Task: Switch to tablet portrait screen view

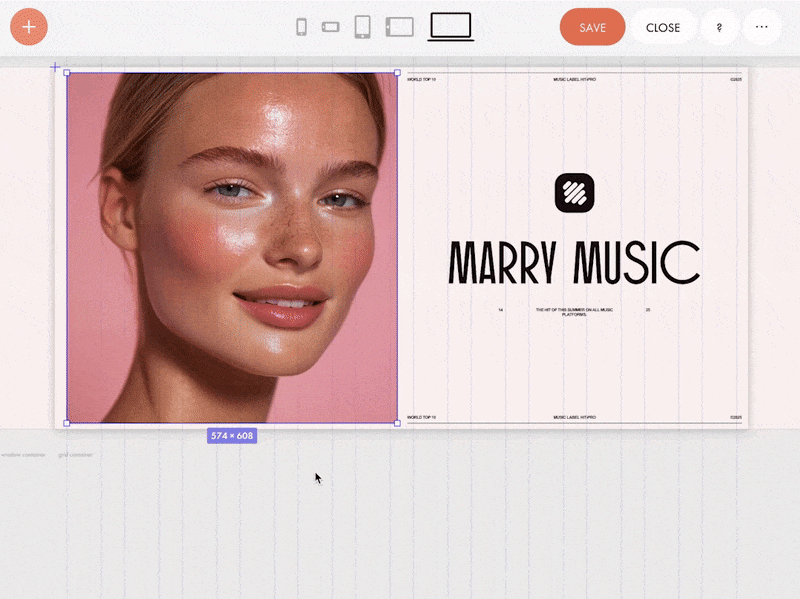Action: pyautogui.click(x=362, y=27)
